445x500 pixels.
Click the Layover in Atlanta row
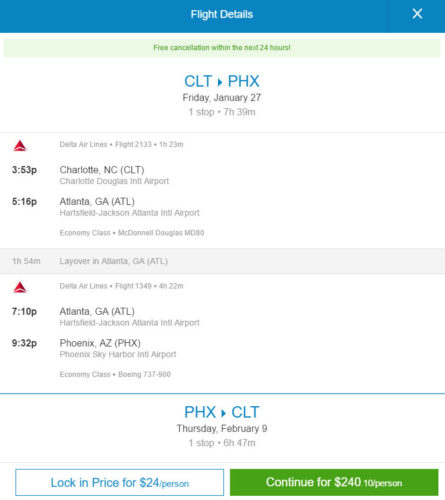(x=222, y=261)
